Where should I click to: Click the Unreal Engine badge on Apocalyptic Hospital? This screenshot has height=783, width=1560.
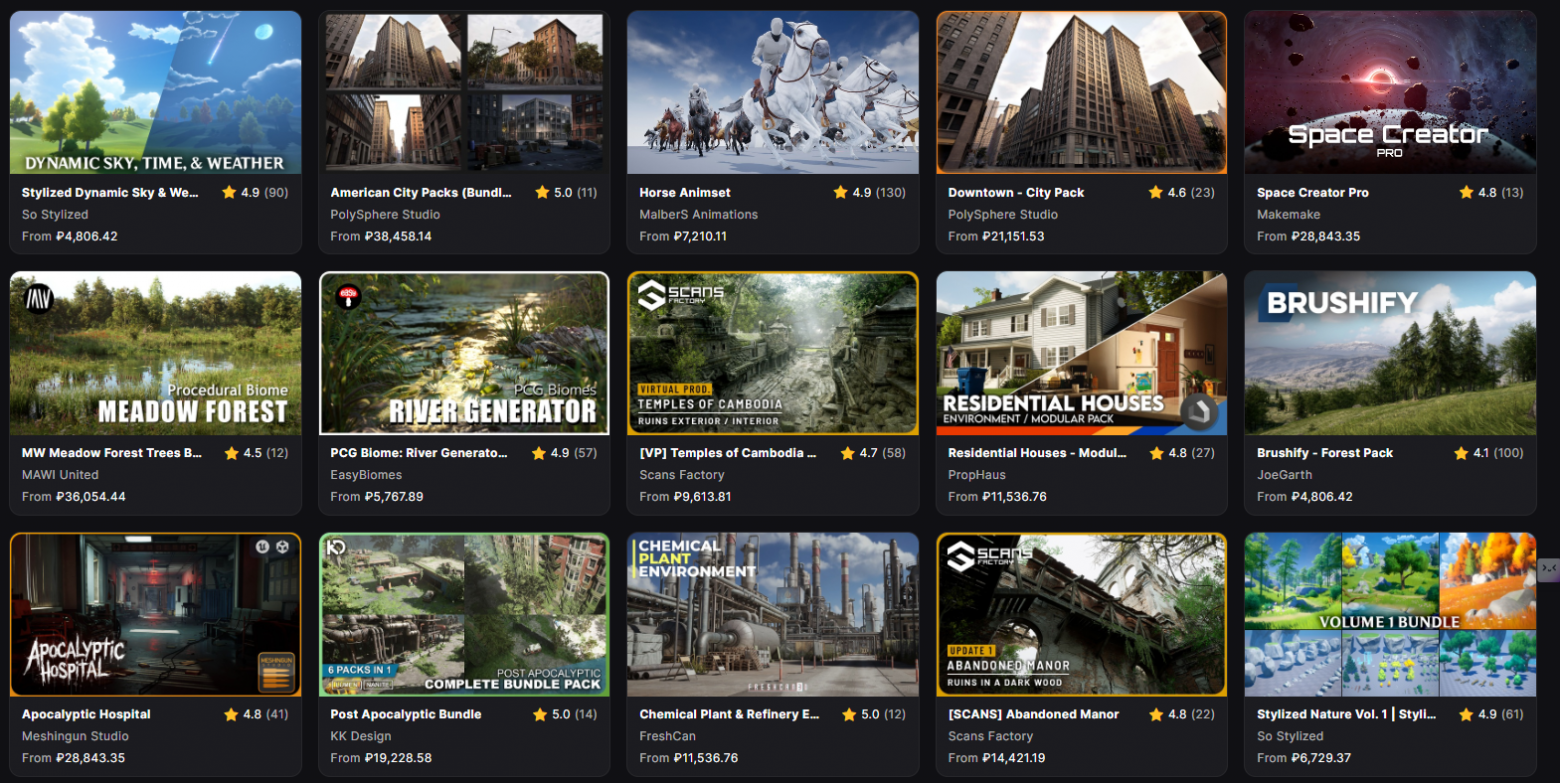point(262,546)
